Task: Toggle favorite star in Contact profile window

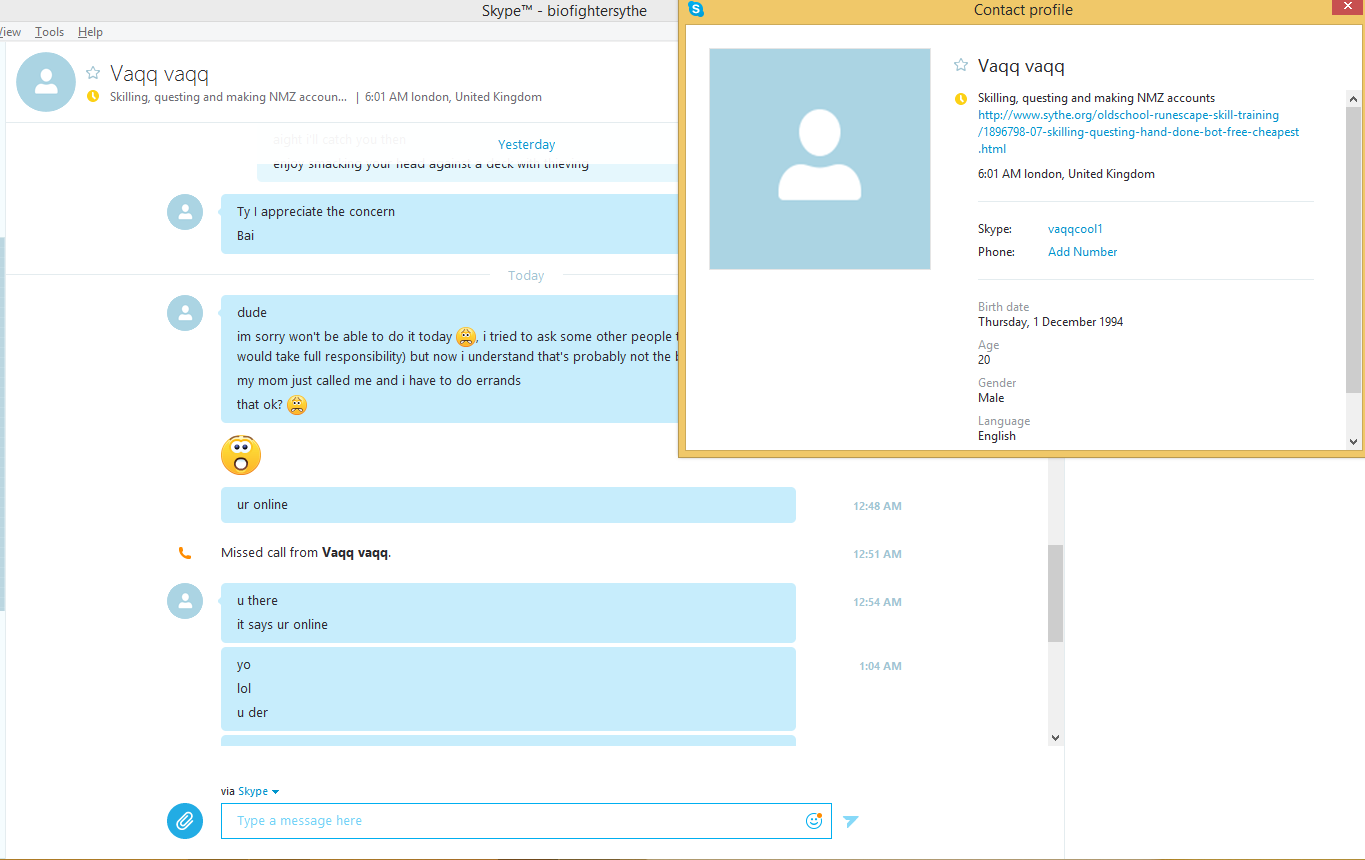Action: [961, 65]
